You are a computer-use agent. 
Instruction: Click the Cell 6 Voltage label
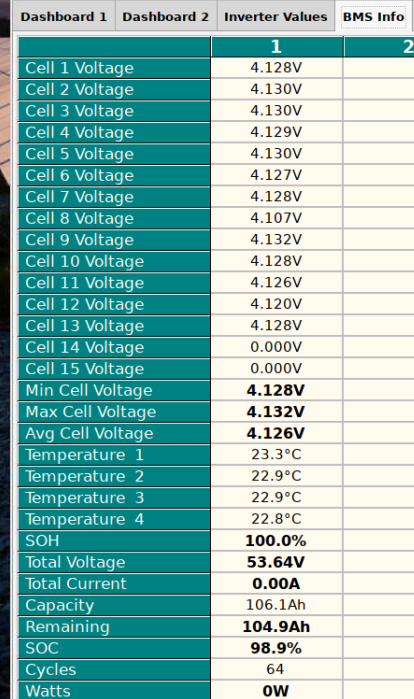(x=79, y=176)
